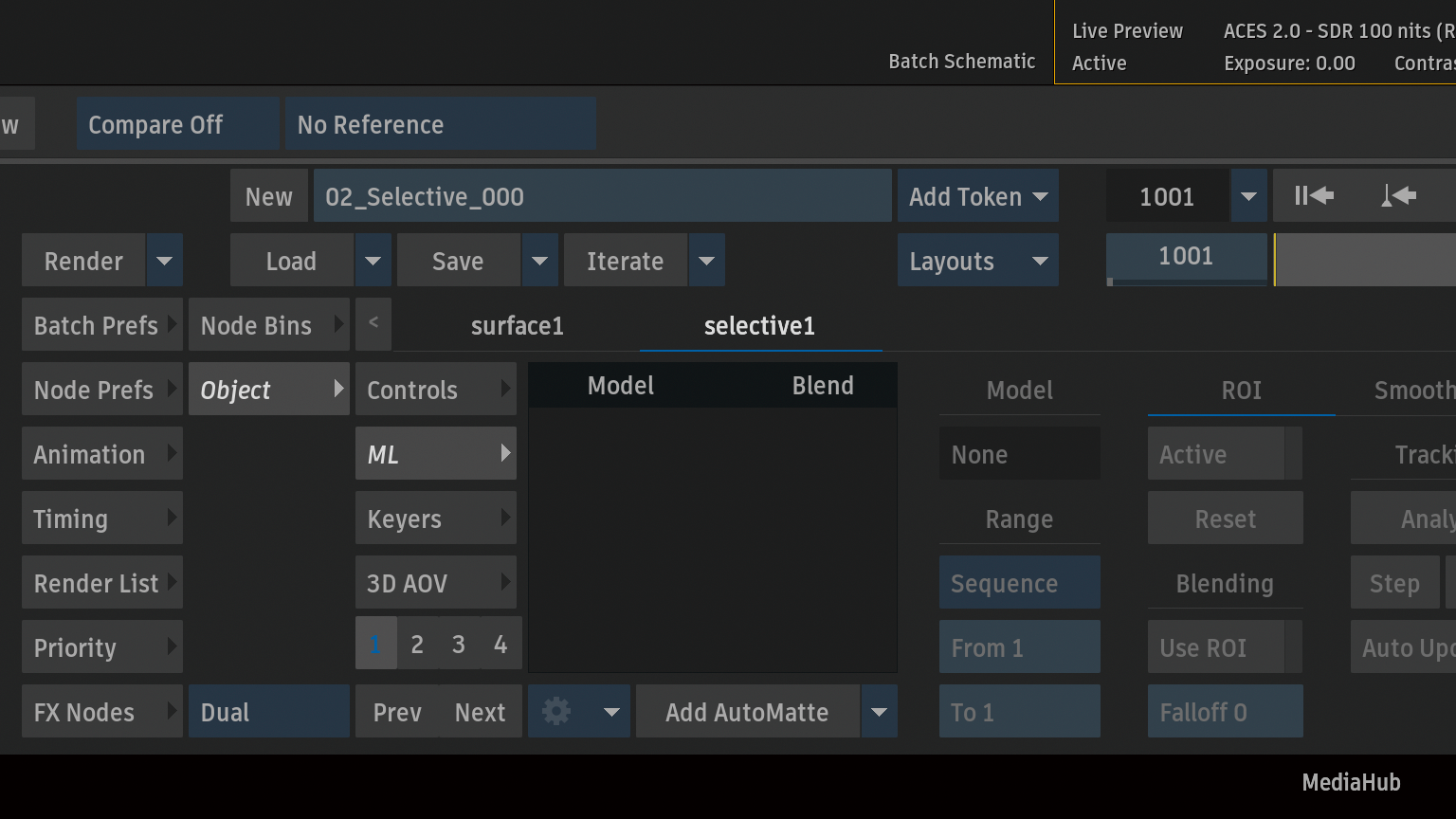This screenshot has width=1456, height=819.
Task: Select the ROI tab
Action: 1241,391
